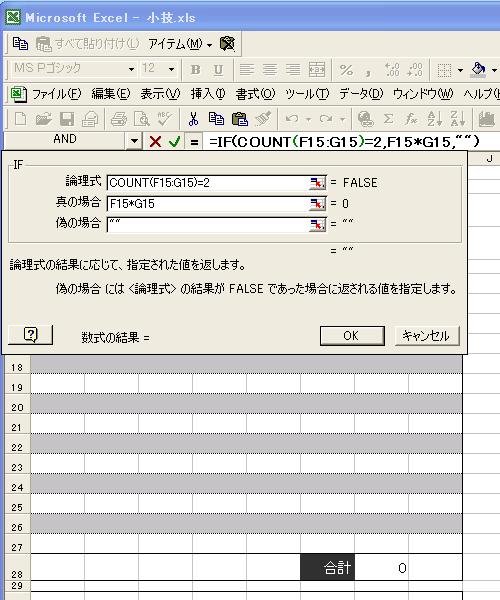This screenshot has width=500, height=600.
Task: Open the 書式(O) menu
Action: click(x=256, y=94)
